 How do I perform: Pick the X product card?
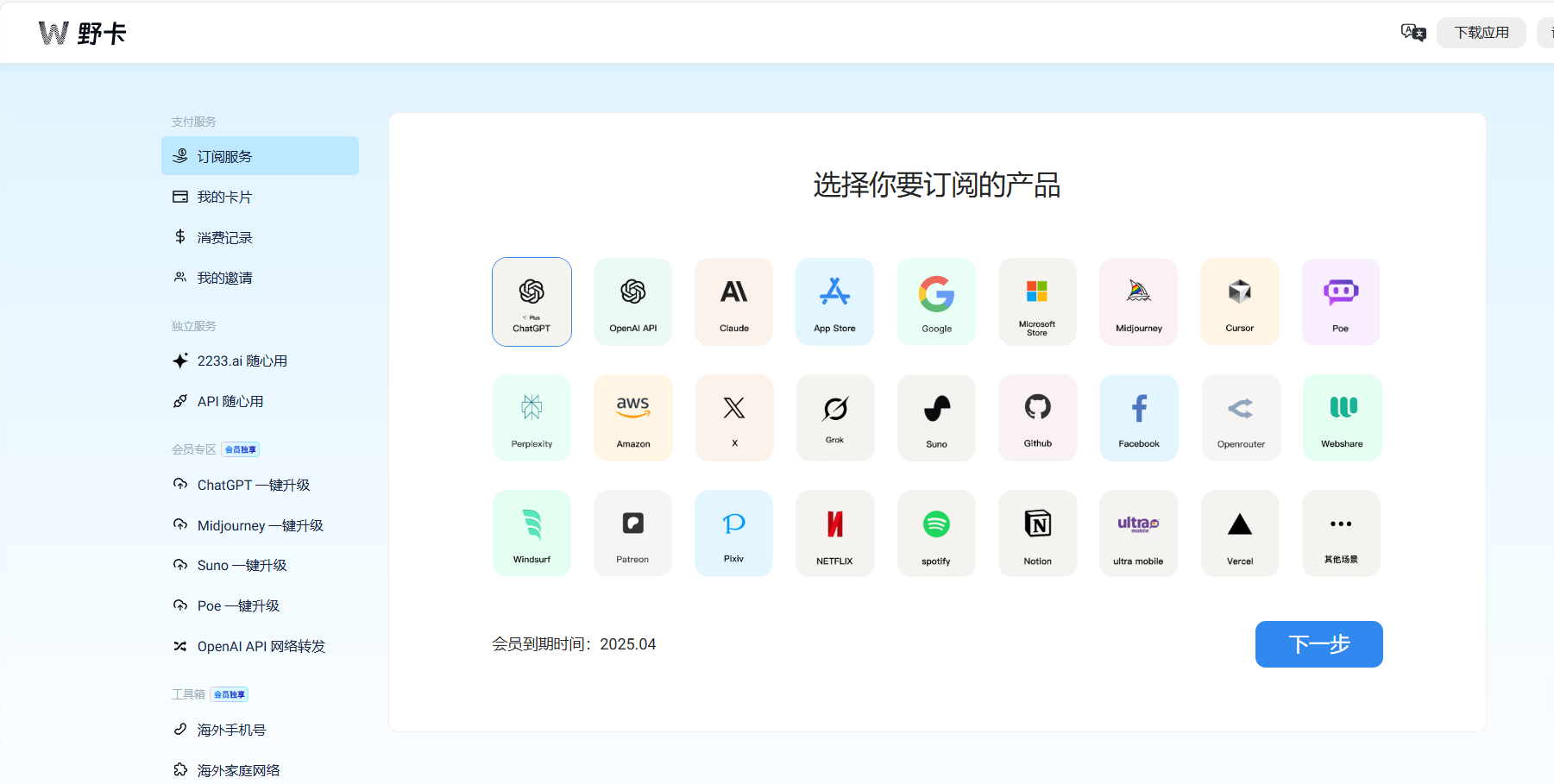click(x=734, y=417)
